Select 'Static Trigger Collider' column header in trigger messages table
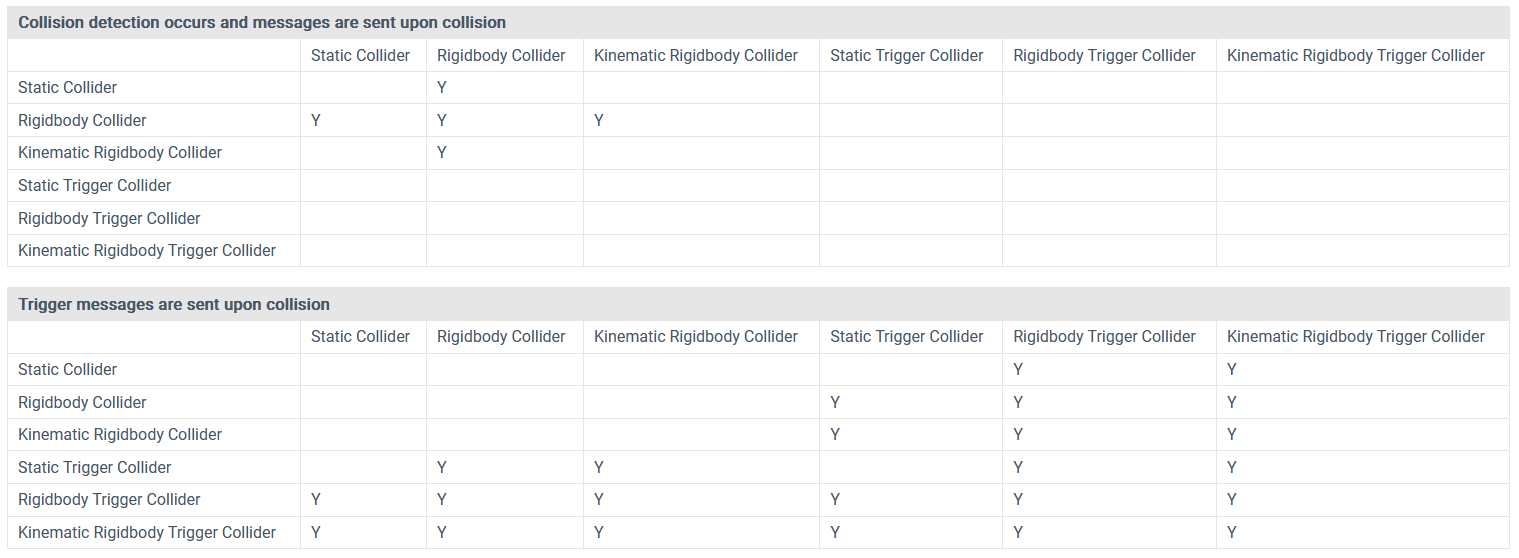Screen dimensions: 1519x558 click(x=907, y=337)
